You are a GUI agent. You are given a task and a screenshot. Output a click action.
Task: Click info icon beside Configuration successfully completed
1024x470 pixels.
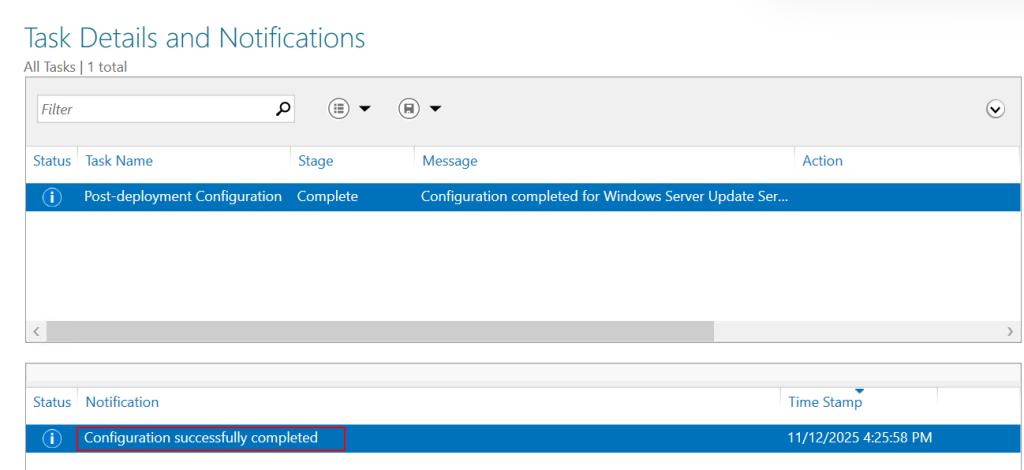[52, 438]
